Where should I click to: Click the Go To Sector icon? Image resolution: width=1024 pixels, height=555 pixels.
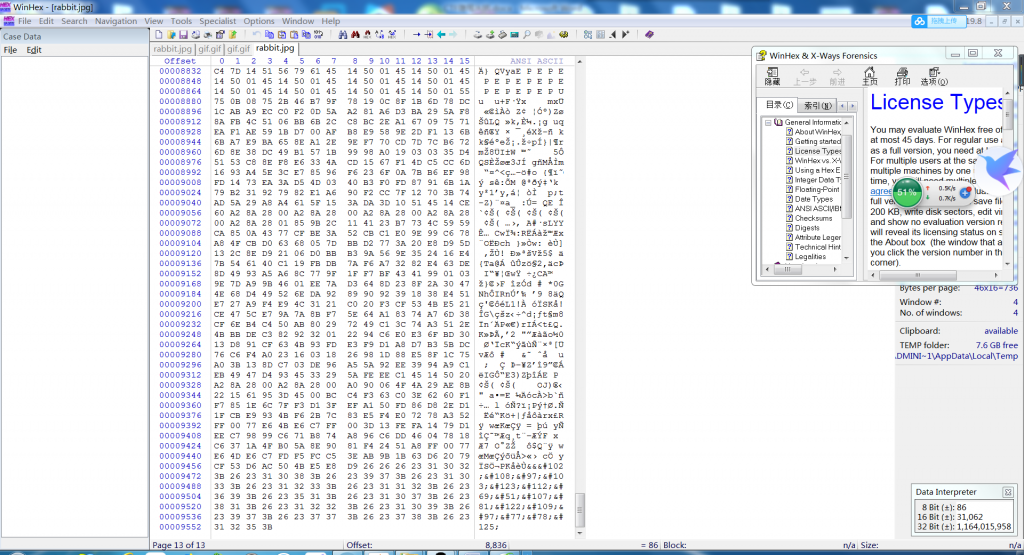coord(428,34)
